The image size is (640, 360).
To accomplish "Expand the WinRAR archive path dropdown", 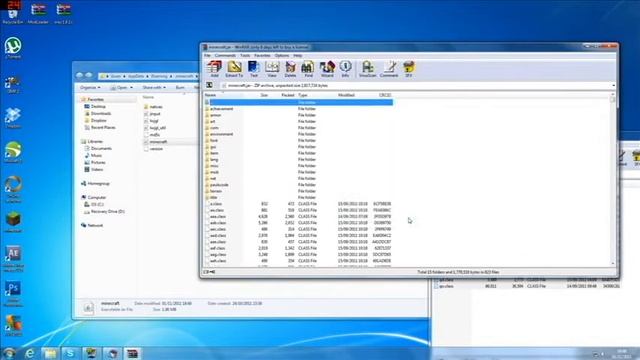I will click(x=613, y=86).
